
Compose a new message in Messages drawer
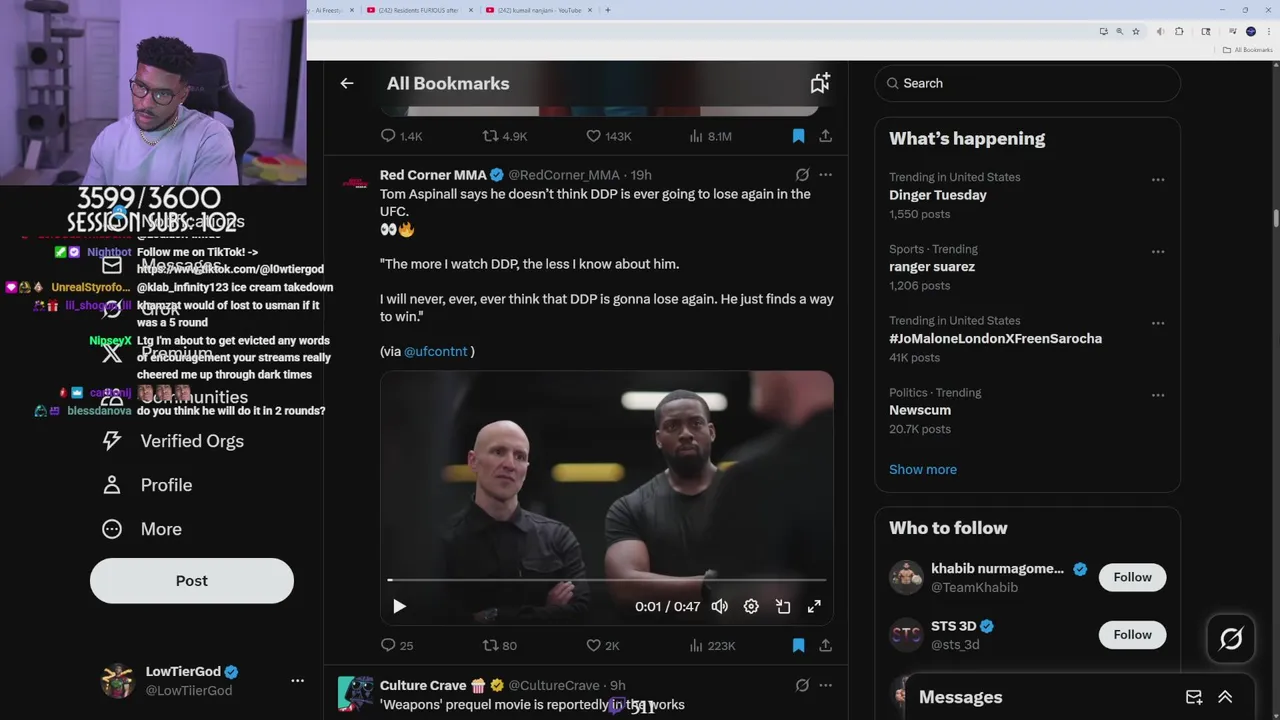point(1194,697)
